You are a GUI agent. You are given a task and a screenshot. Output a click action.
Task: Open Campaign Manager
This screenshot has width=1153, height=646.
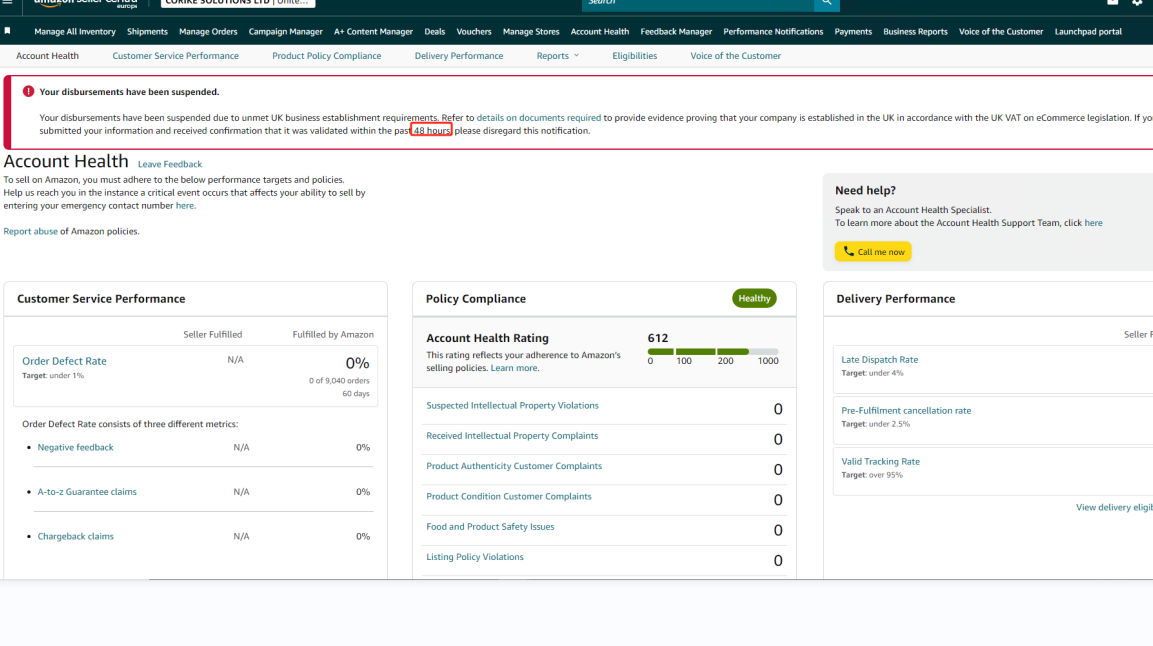click(285, 32)
